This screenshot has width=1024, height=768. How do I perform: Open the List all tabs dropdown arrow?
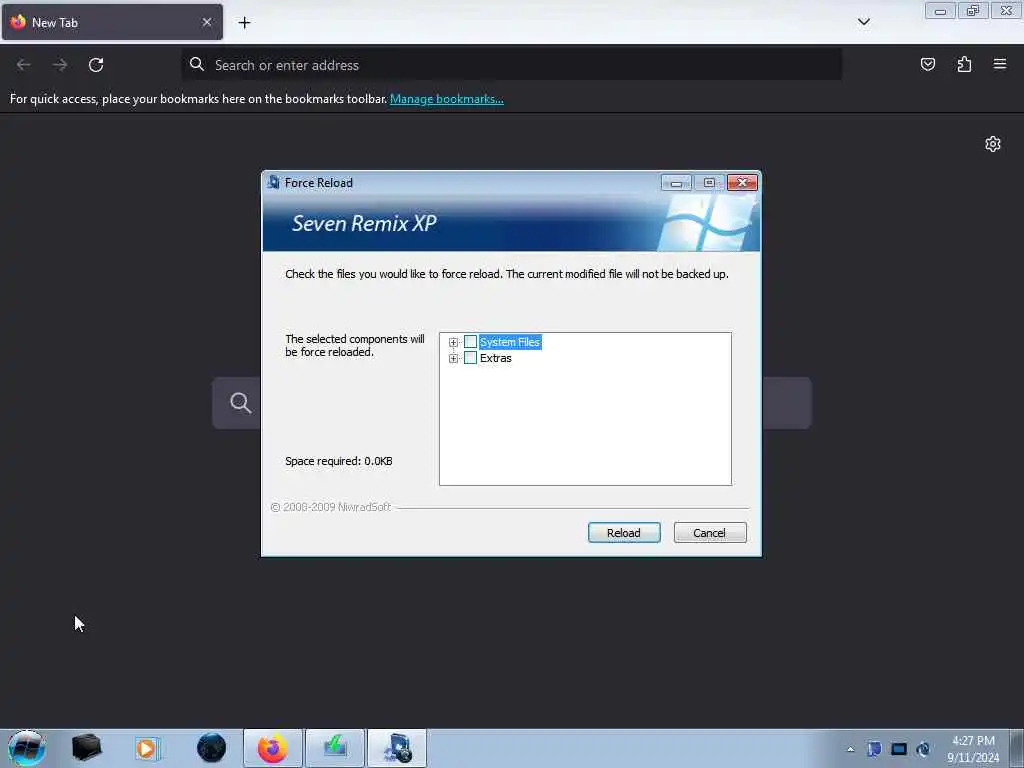pyautogui.click(x=863, y=22)
